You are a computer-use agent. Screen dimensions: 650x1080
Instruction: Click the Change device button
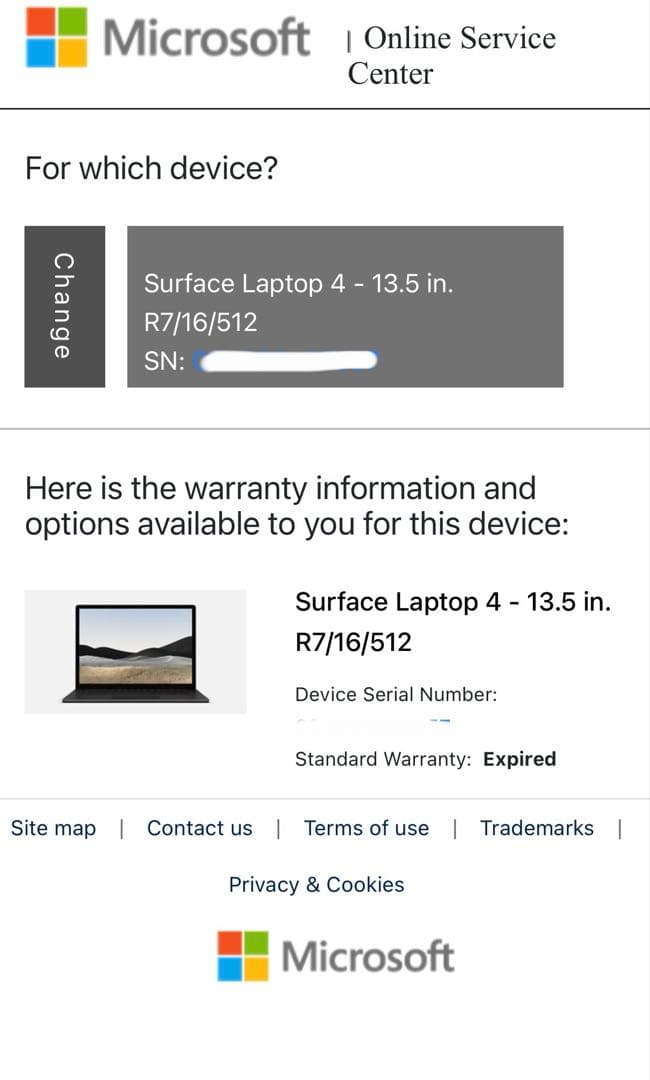point(63,305)
